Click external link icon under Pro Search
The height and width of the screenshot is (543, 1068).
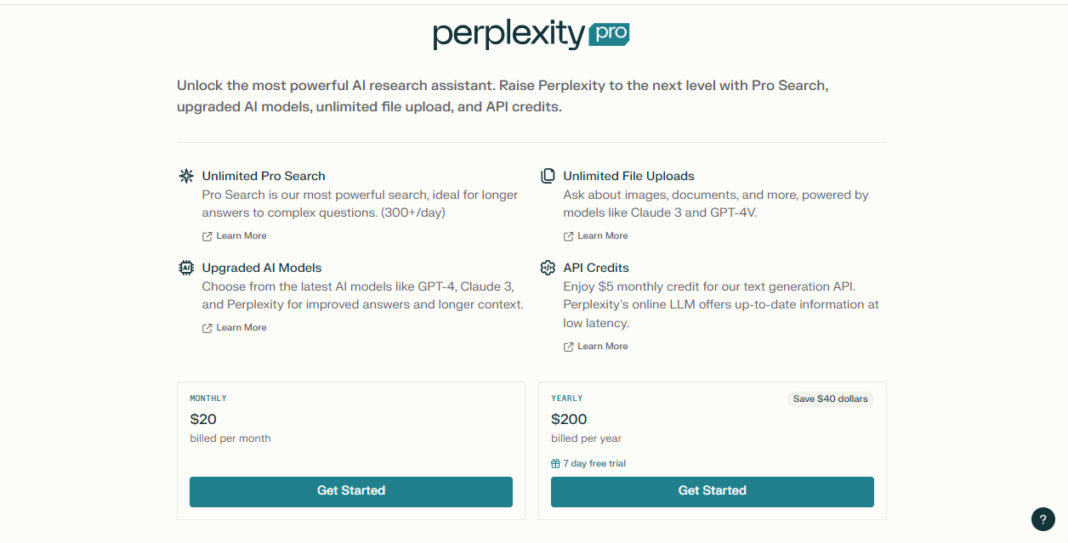(207, 236)
